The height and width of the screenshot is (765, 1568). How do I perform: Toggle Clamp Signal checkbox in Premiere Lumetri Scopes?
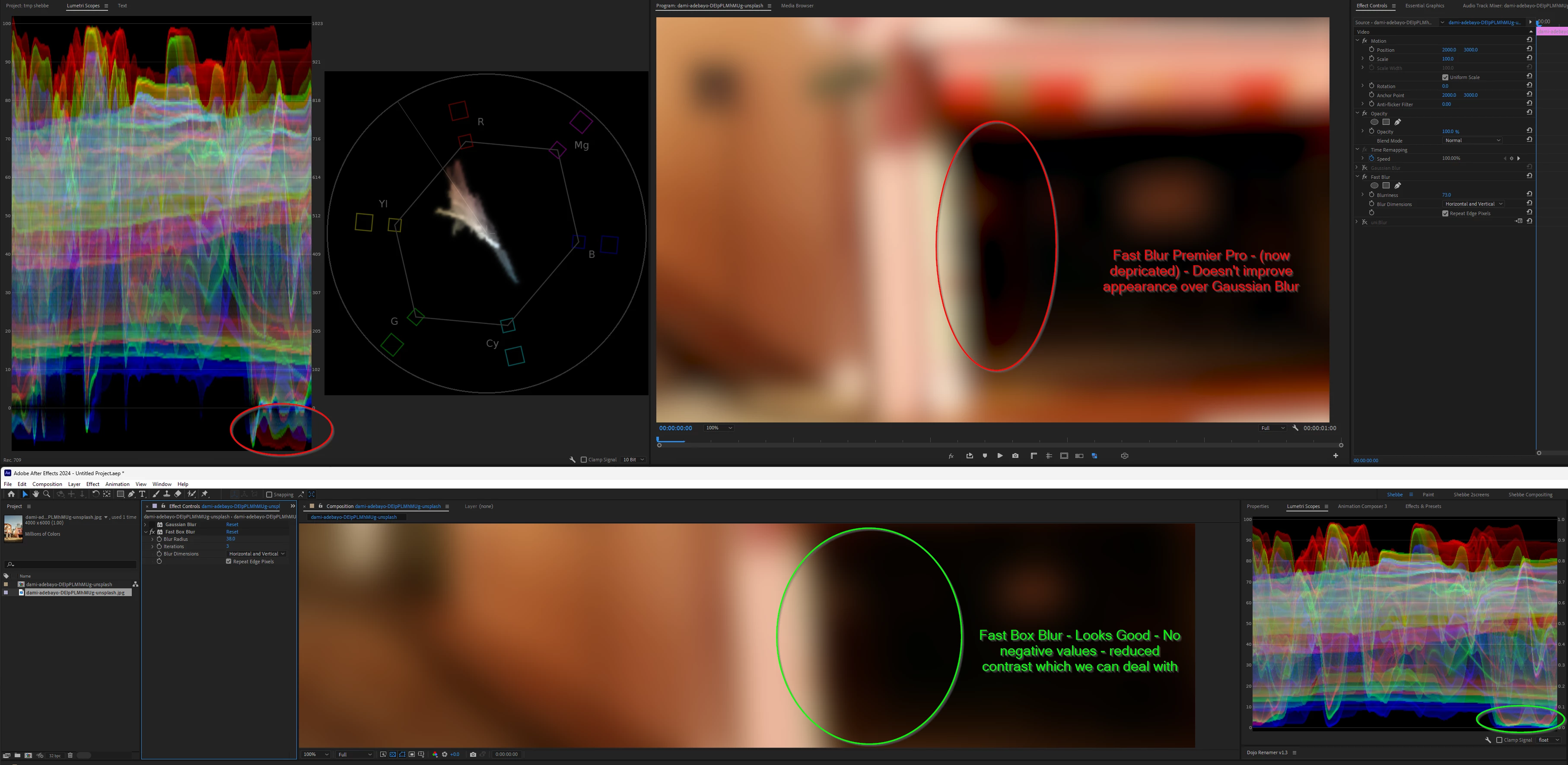[584, 460]
